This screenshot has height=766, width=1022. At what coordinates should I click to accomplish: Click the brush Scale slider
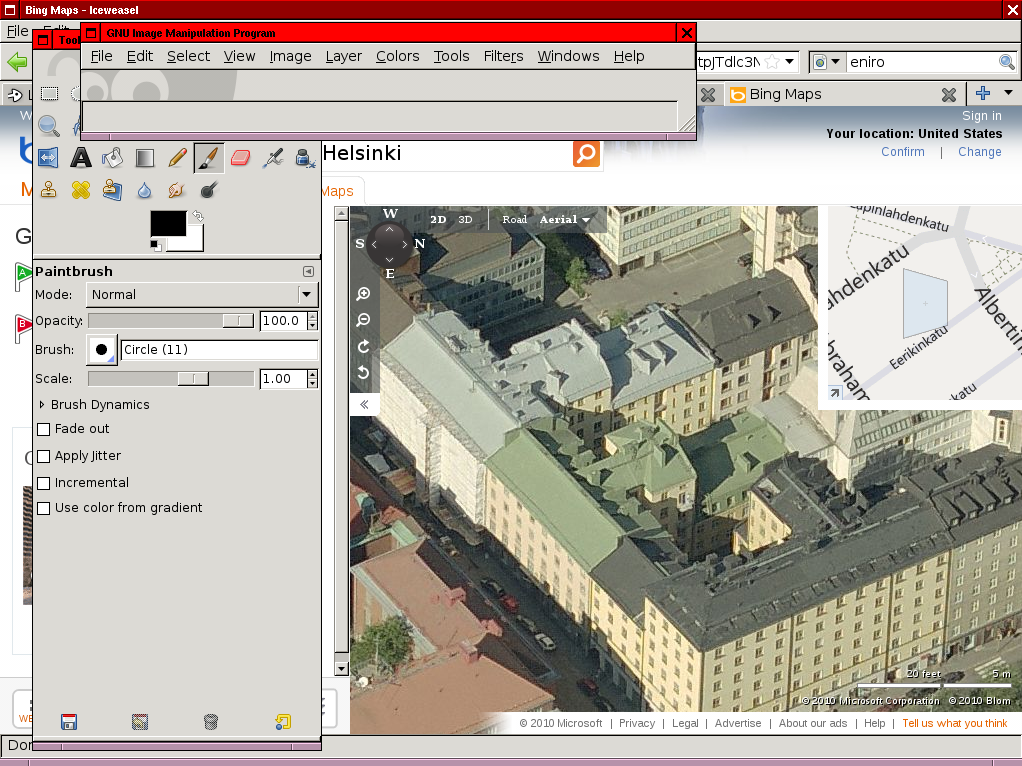[171, 379]
